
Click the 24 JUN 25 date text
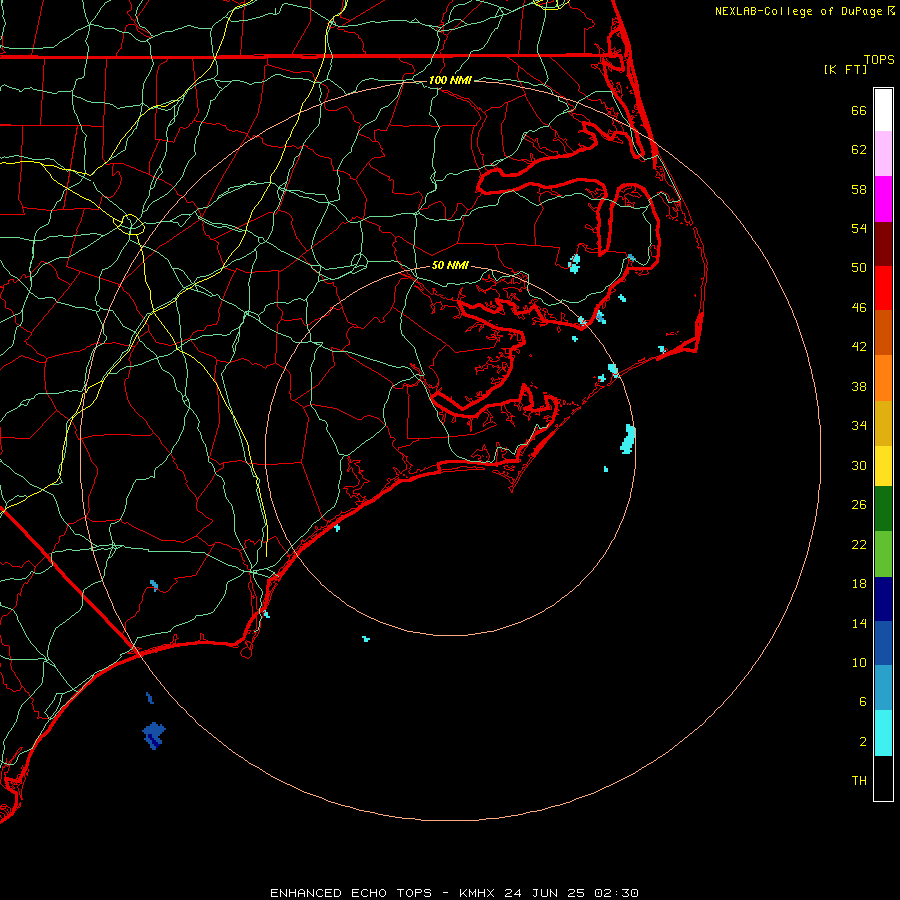click(x=544, y=893)
